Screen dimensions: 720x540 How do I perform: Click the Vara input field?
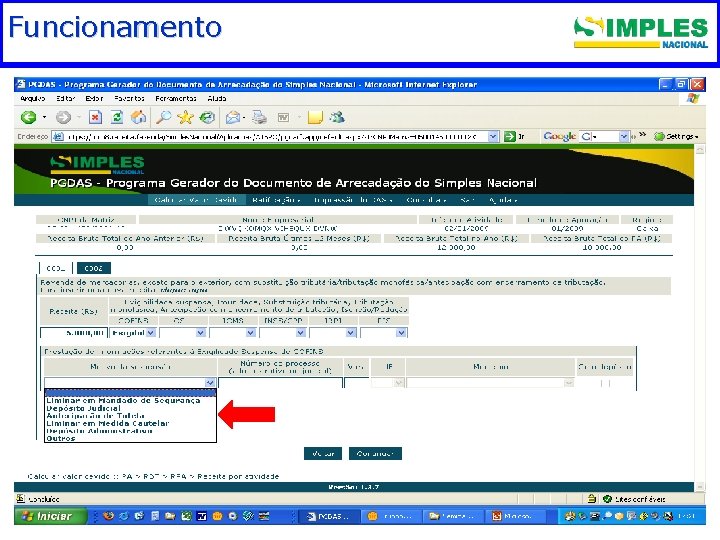356,382
